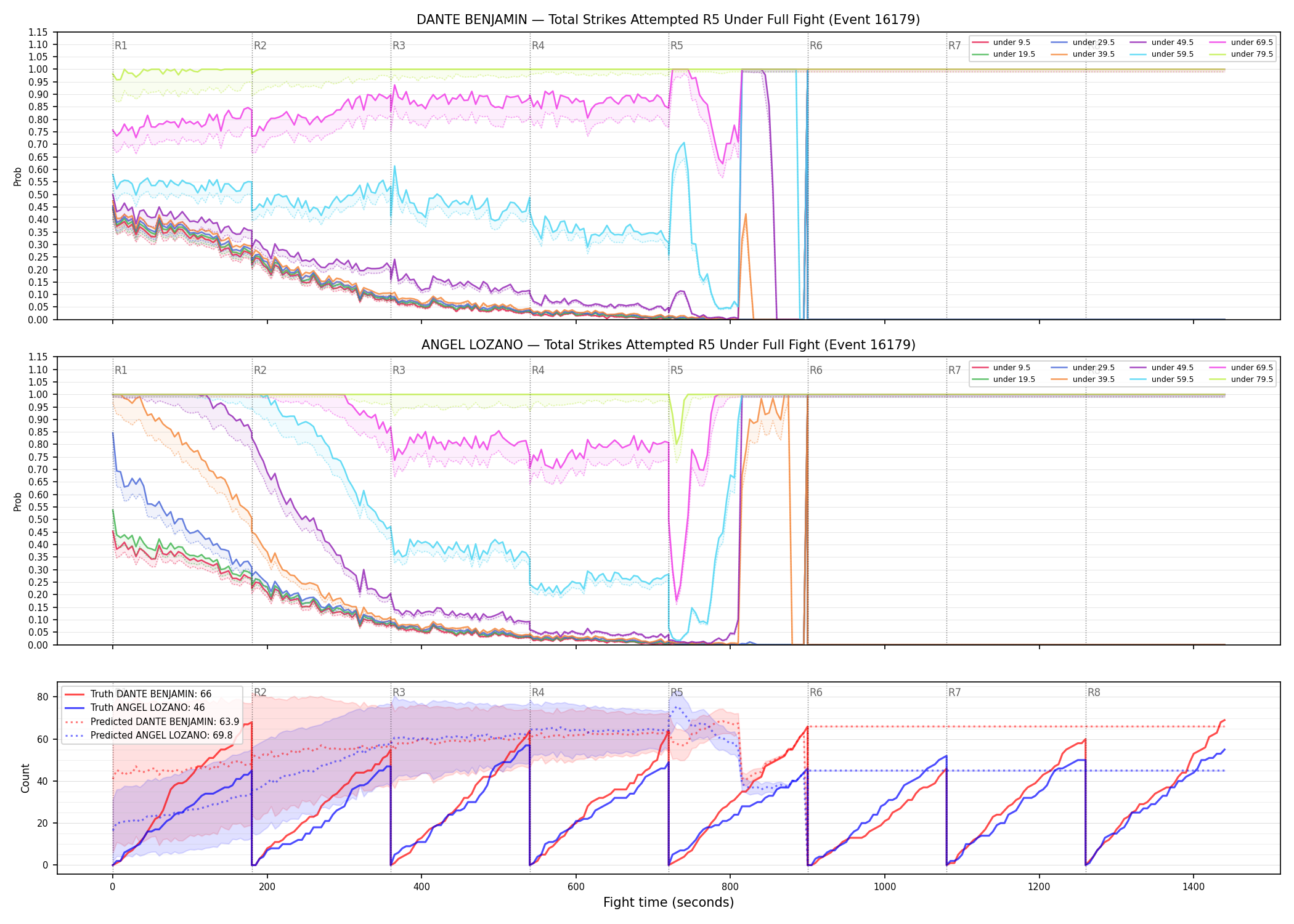
Task: Select 'under 69.5' legend entry in Lozano chart
Action: click(1241, 368)
